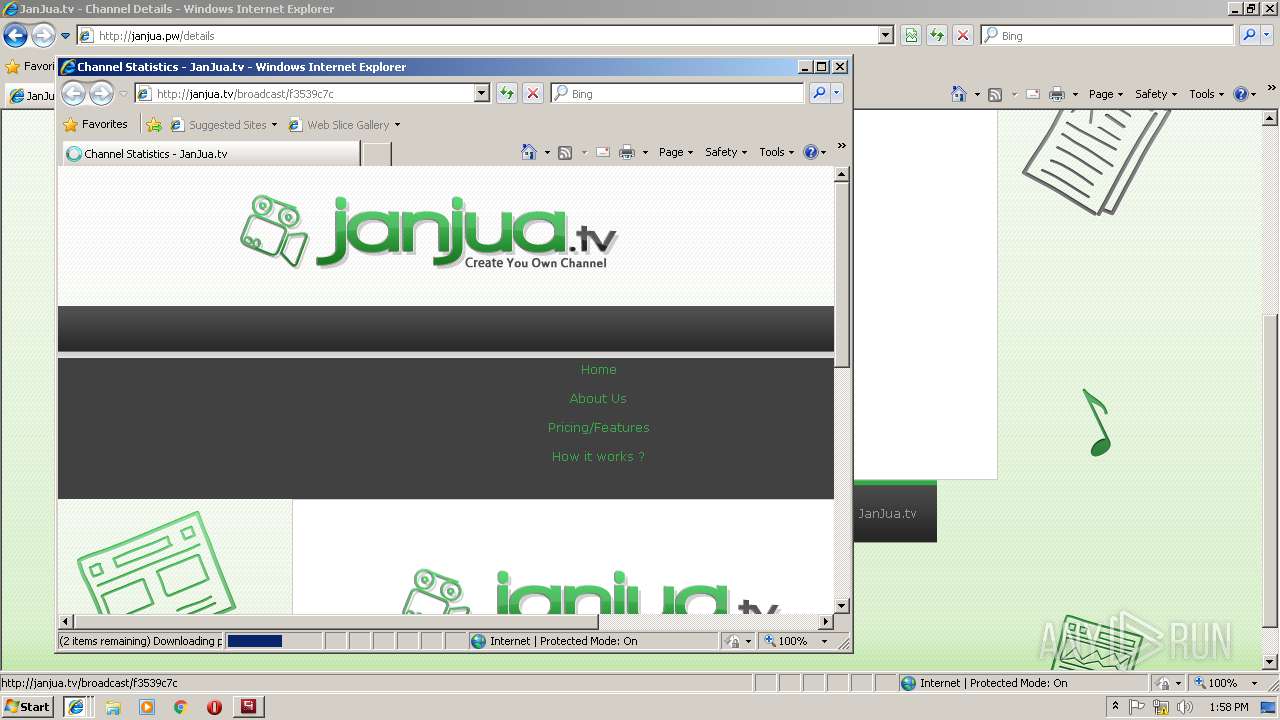Expand command bar overflow chevron in popup

tap(842, 147)
